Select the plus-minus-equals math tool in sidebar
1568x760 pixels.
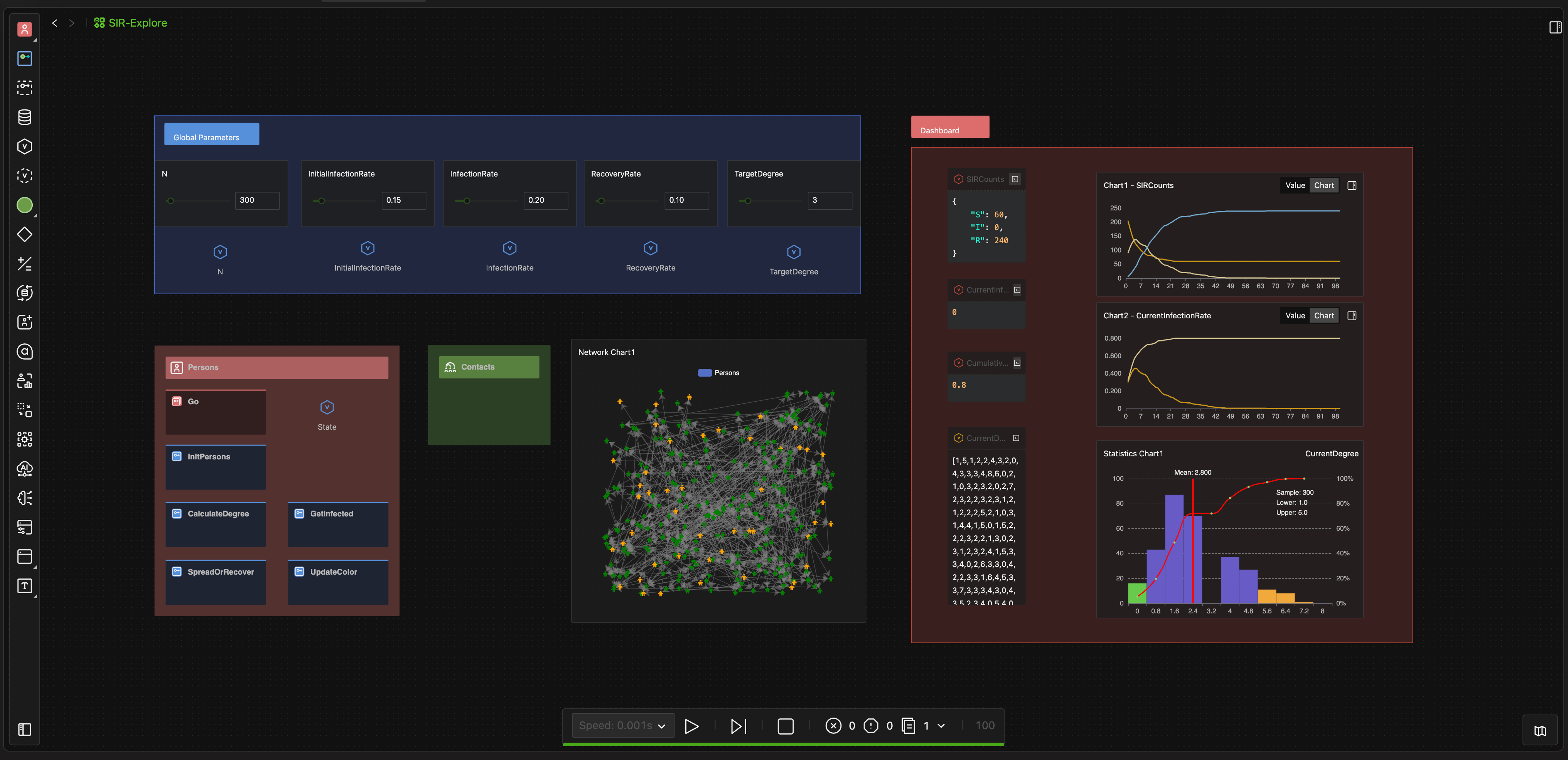point(24,264)
